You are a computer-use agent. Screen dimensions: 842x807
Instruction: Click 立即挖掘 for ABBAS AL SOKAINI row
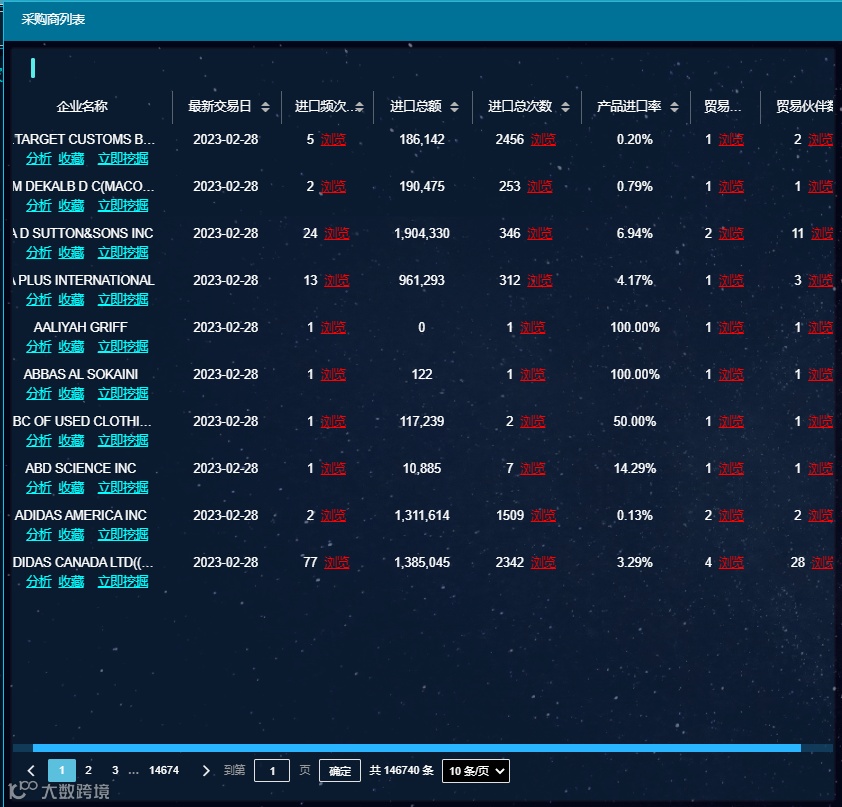[x=123, y=394]
